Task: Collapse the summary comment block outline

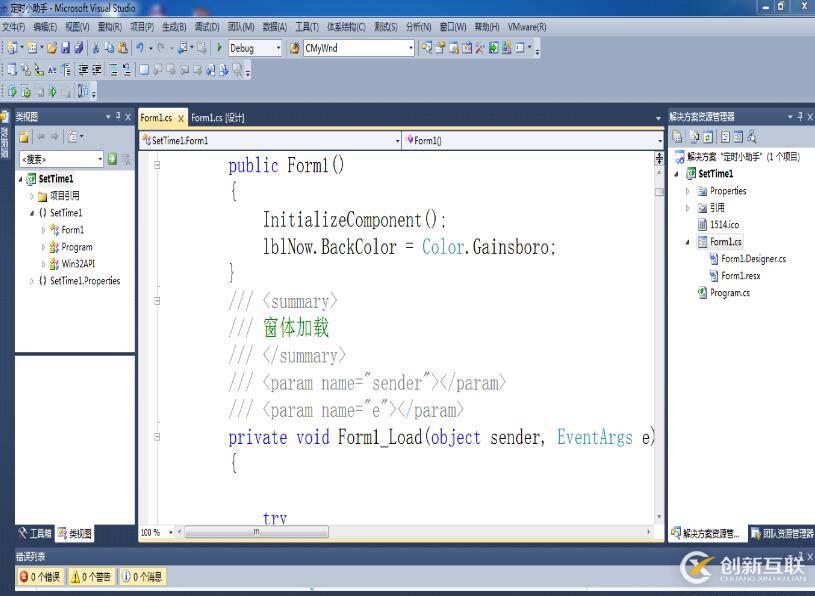Action: click(x=157, y=301)
